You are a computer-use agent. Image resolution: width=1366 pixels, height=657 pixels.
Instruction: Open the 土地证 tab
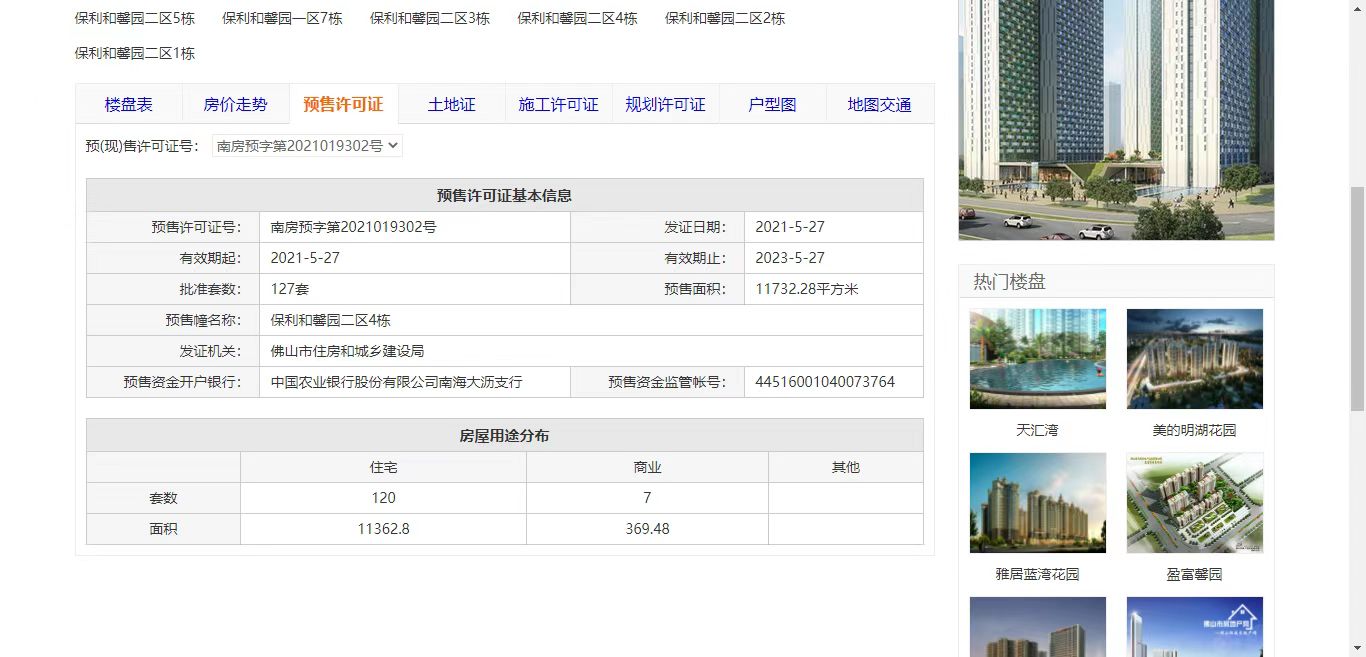pos(451,104)
